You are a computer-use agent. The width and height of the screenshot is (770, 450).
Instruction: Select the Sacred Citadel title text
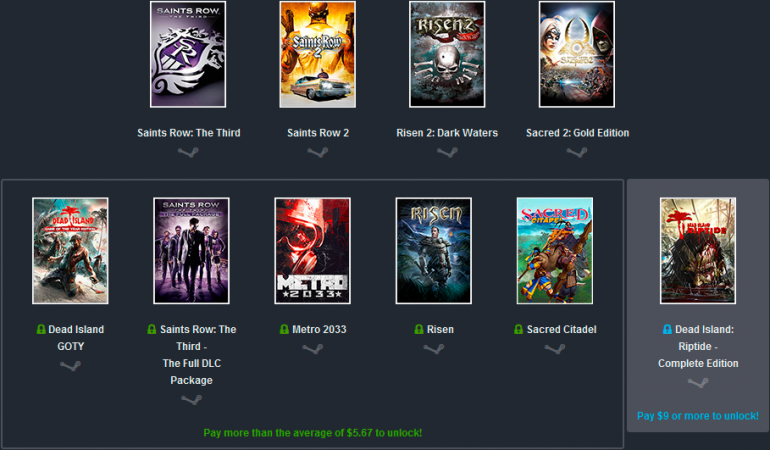[561, 329]
